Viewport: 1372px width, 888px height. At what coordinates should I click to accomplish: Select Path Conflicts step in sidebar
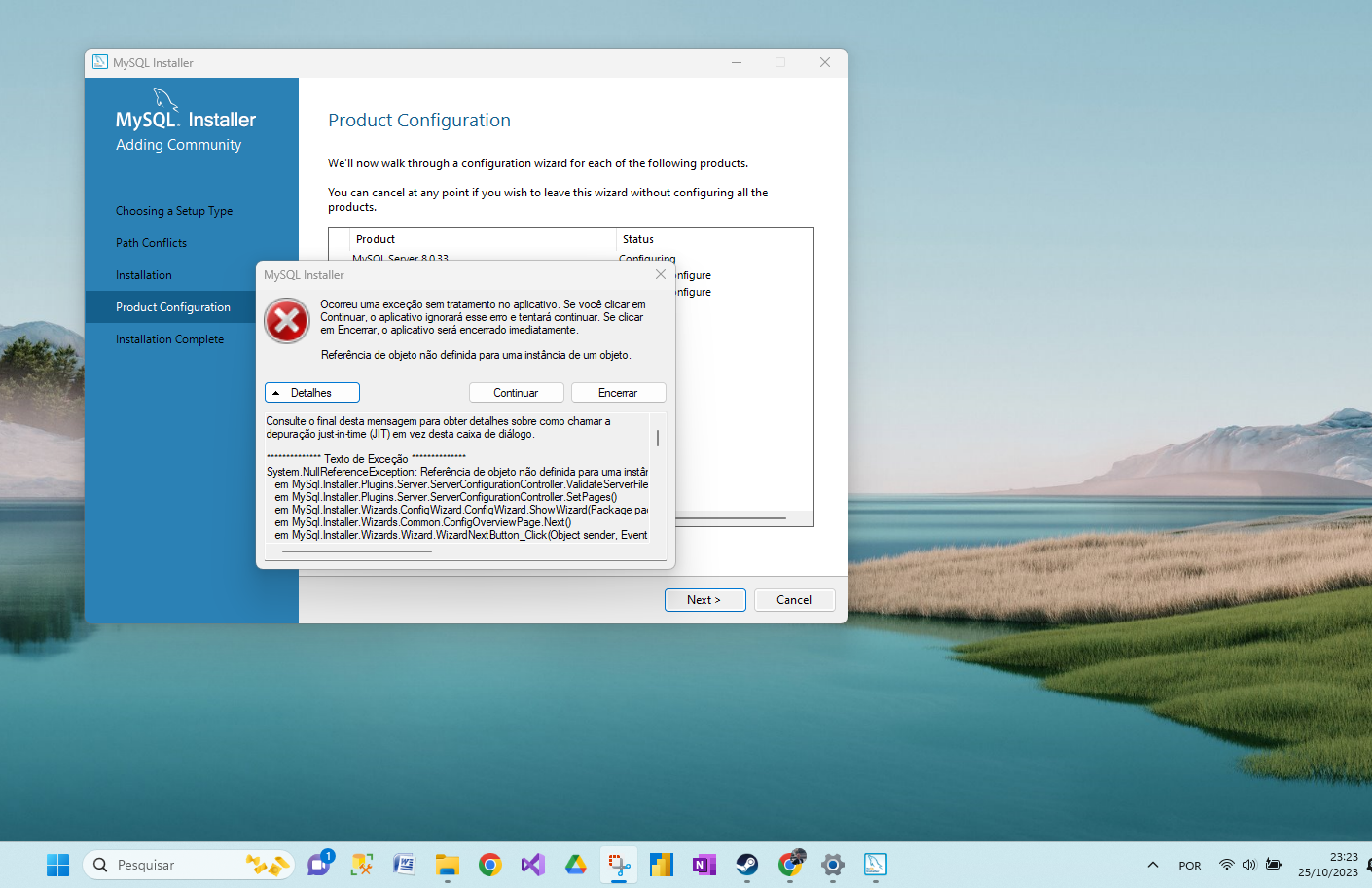(x=151, y=243)
